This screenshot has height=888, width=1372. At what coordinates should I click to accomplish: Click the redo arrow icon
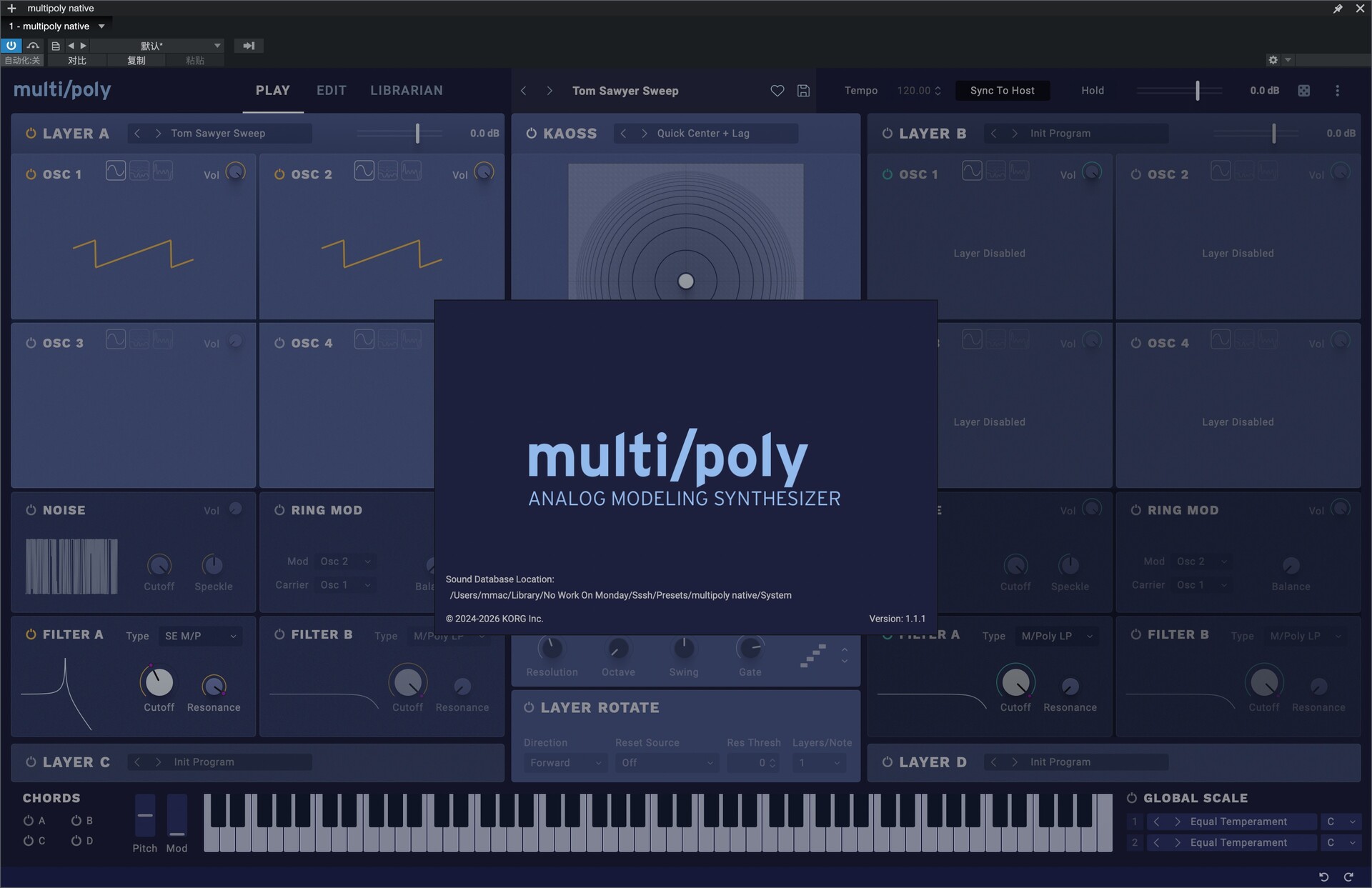pyautogui.click(x=1348, y=877)
